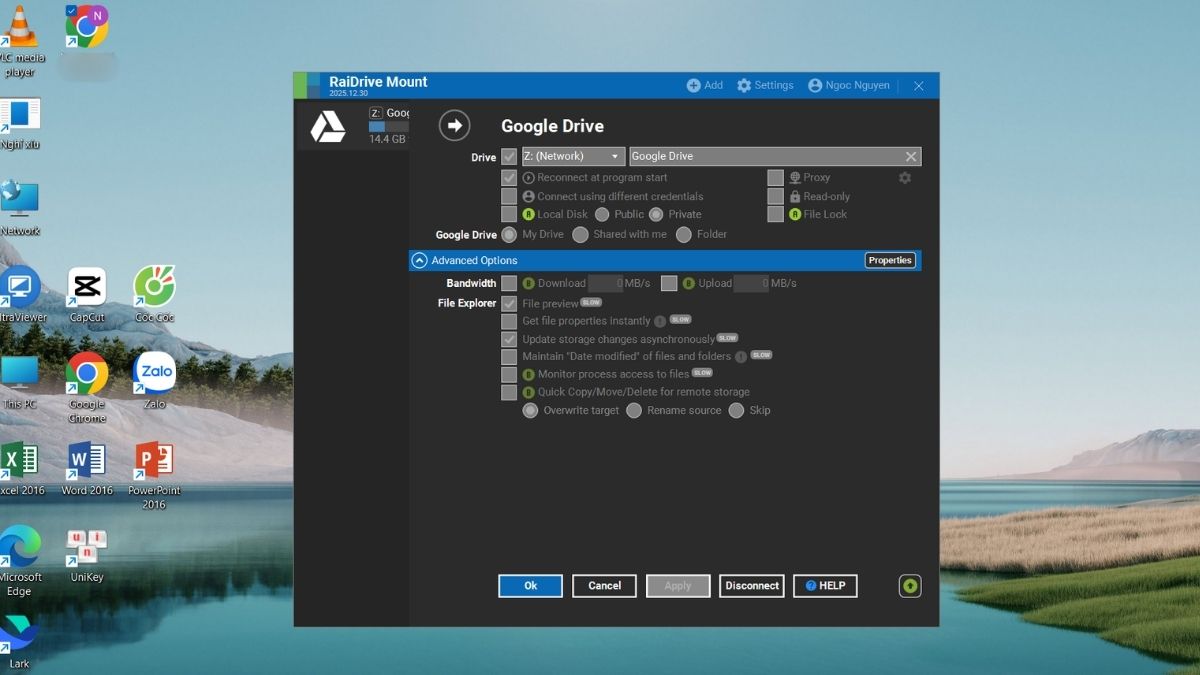Toggle Reconnect at program start checkbox
Image resolution: width=1200 pixels, height=675 pixels.
click(509, 177)
